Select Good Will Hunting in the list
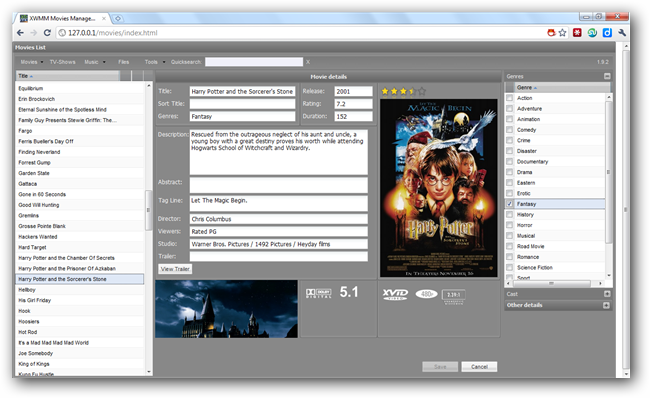 (80, 205)
